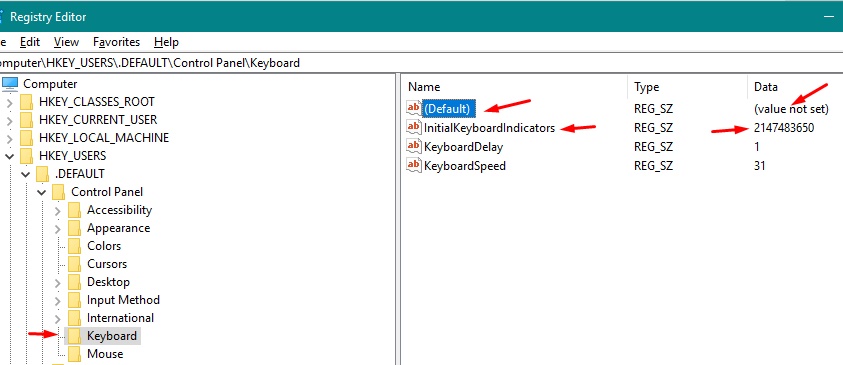Expand the HKEY_CURRENT_USER hive
This screenshot has height=365, width=843.
[x=10, y=120]
